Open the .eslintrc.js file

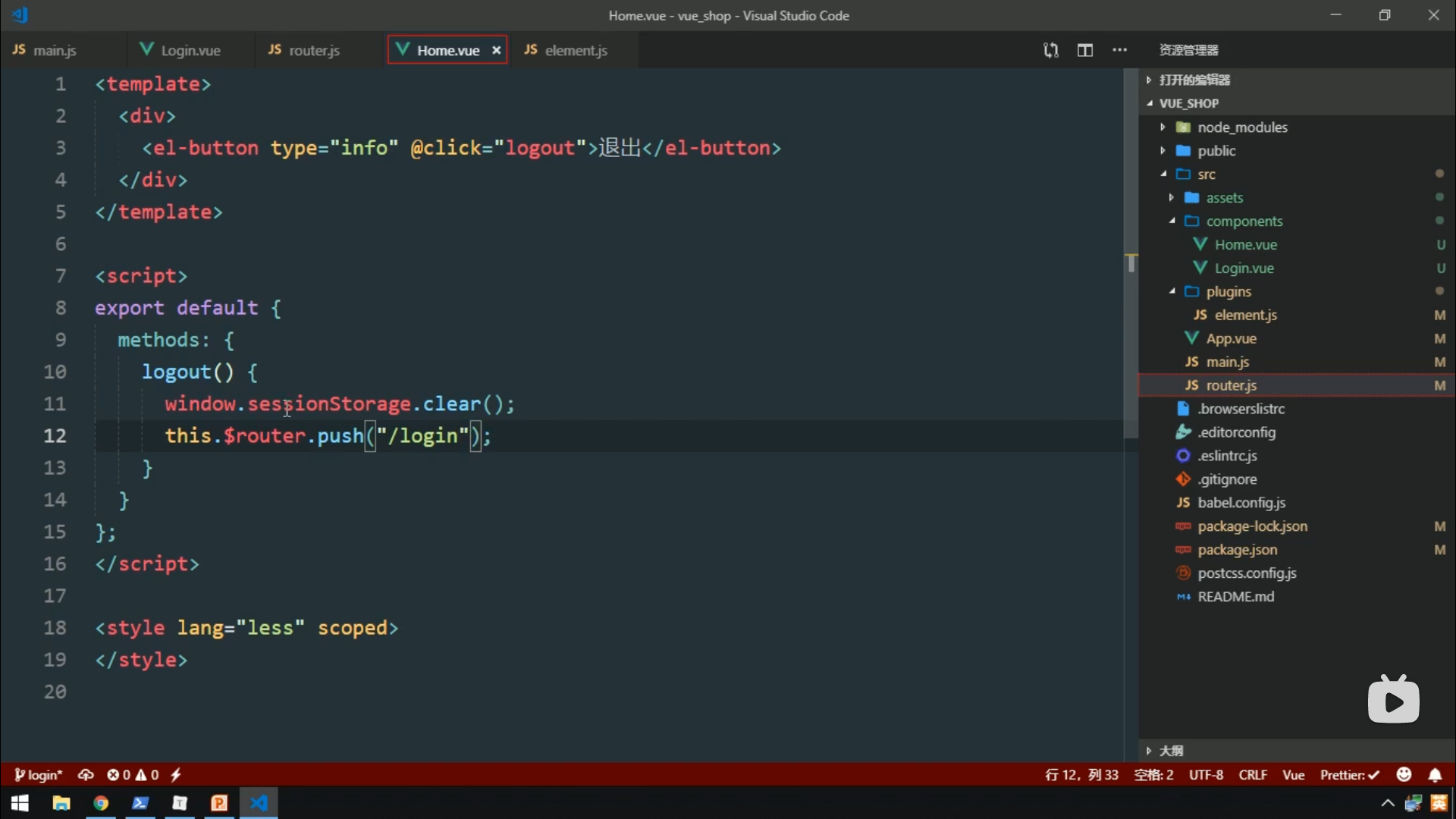point(1297,456)
